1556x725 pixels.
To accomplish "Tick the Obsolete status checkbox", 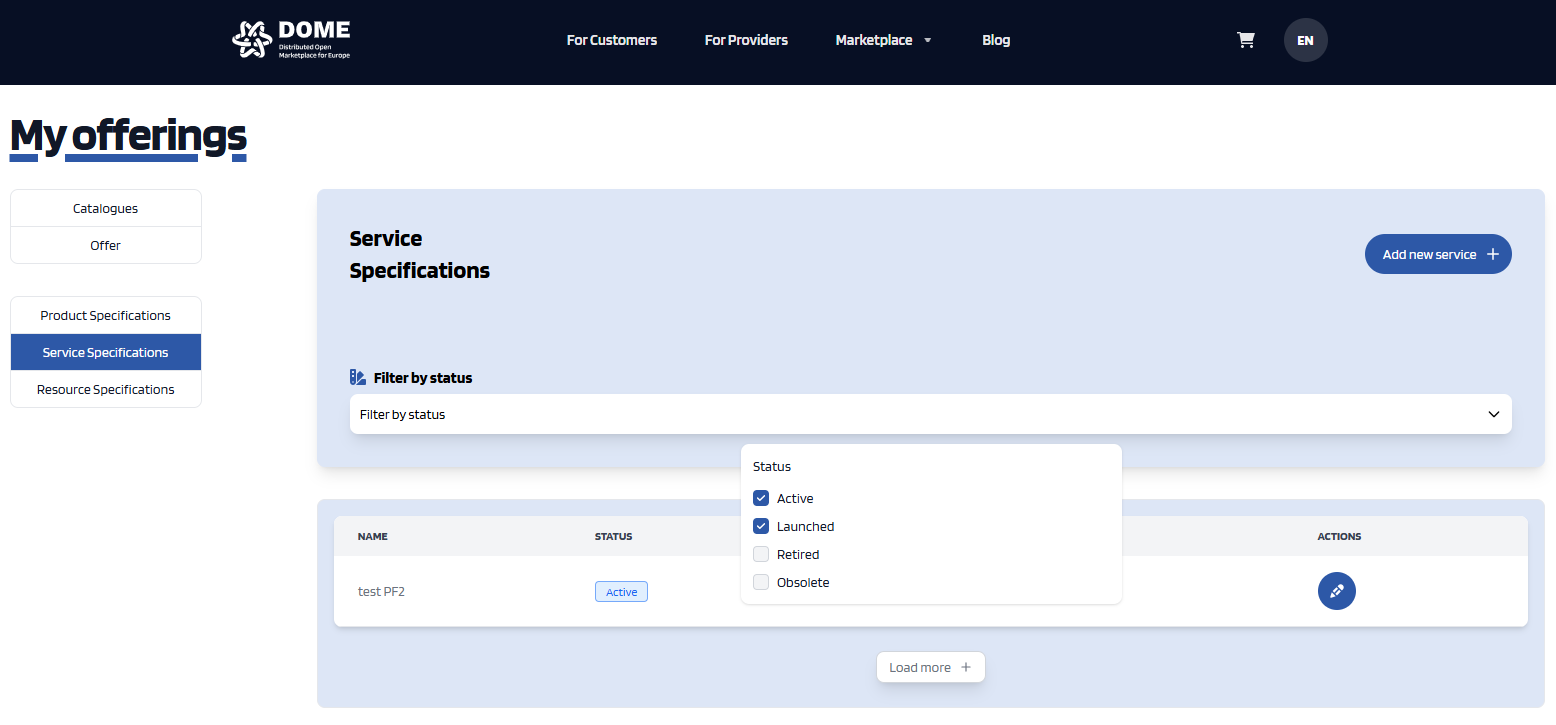I will (761, 582).
